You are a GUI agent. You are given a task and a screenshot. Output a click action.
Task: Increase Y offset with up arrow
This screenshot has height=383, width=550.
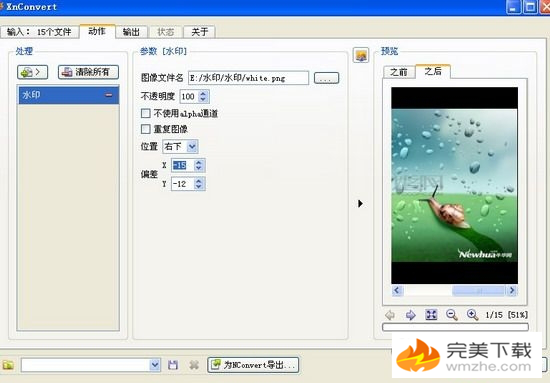(x=199, y=181)
